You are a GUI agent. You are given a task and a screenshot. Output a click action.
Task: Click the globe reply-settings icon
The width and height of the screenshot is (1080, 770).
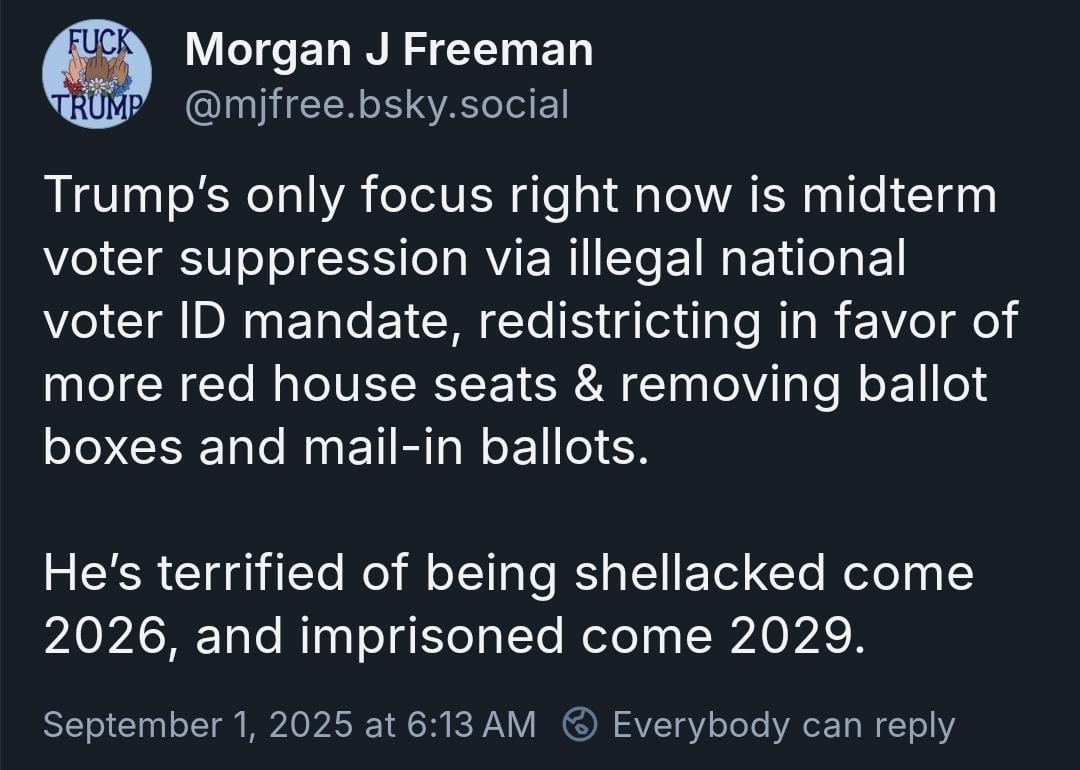[579, 725]
